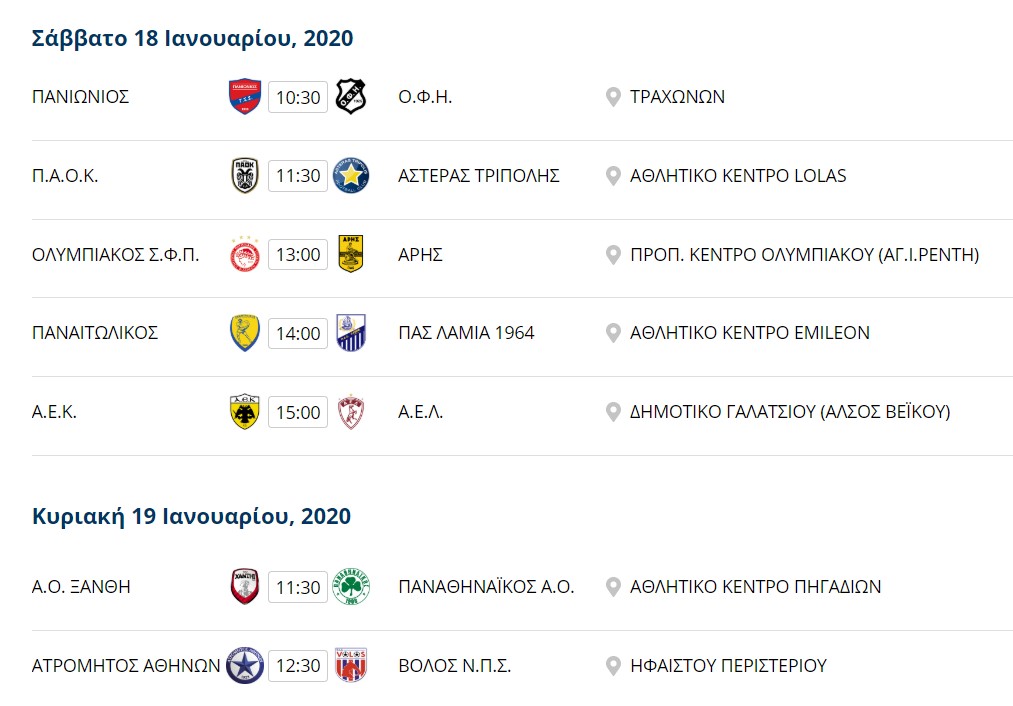Click the ΠΑΣ ΛΑΜΙΑ 1964 team name

click(466, 333)
